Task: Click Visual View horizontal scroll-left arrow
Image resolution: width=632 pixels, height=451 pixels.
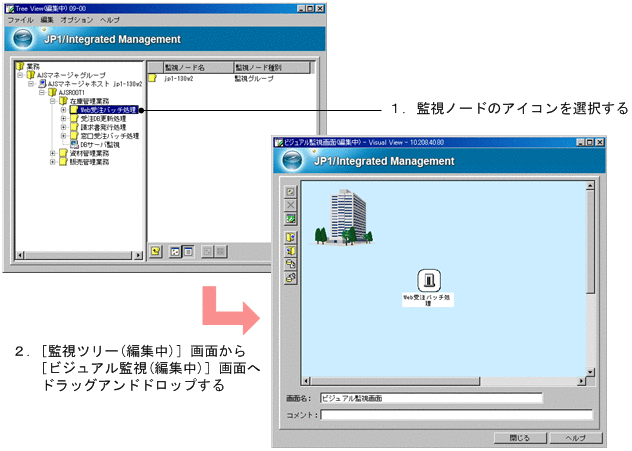Action: click(x=306, y=381)
